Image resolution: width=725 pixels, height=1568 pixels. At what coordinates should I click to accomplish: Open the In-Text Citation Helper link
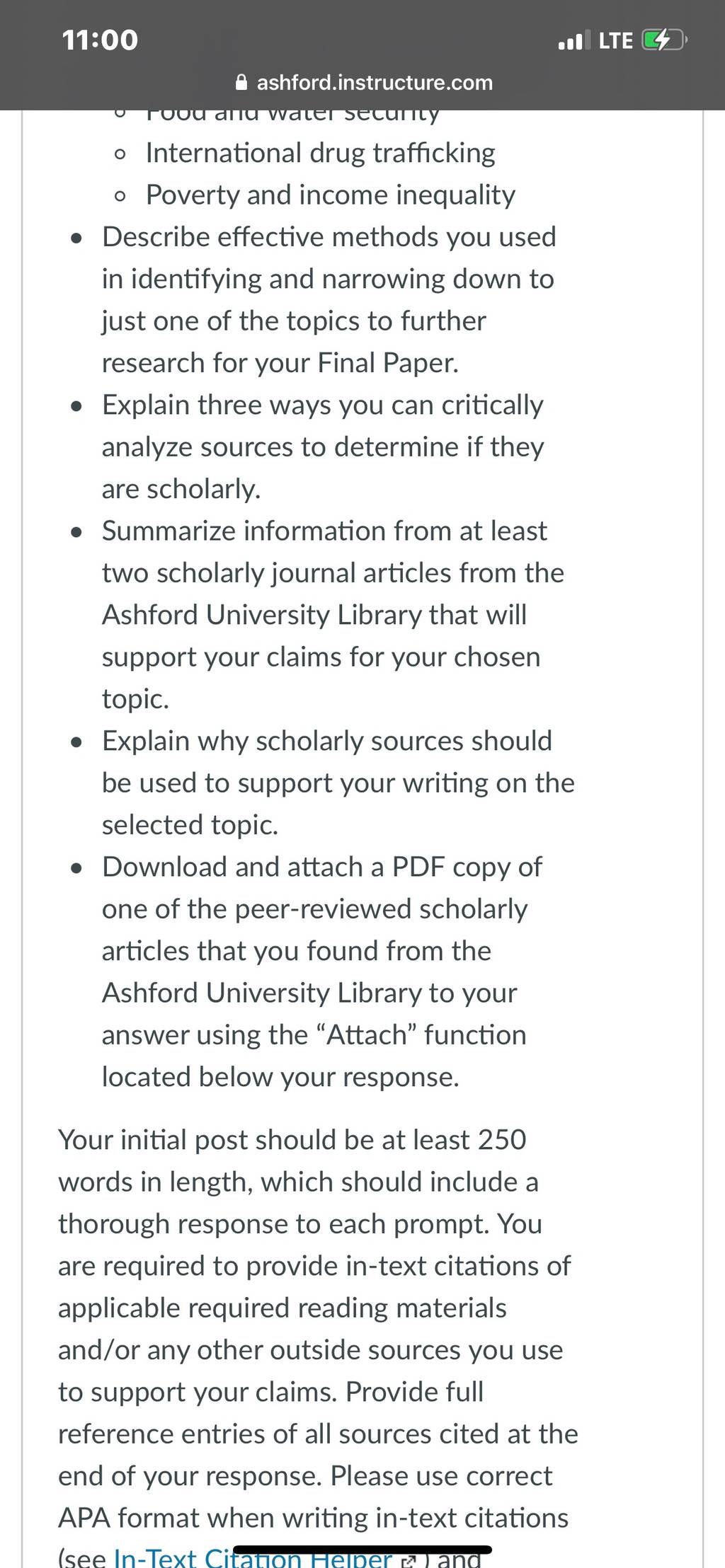[x=253, y=1557]
